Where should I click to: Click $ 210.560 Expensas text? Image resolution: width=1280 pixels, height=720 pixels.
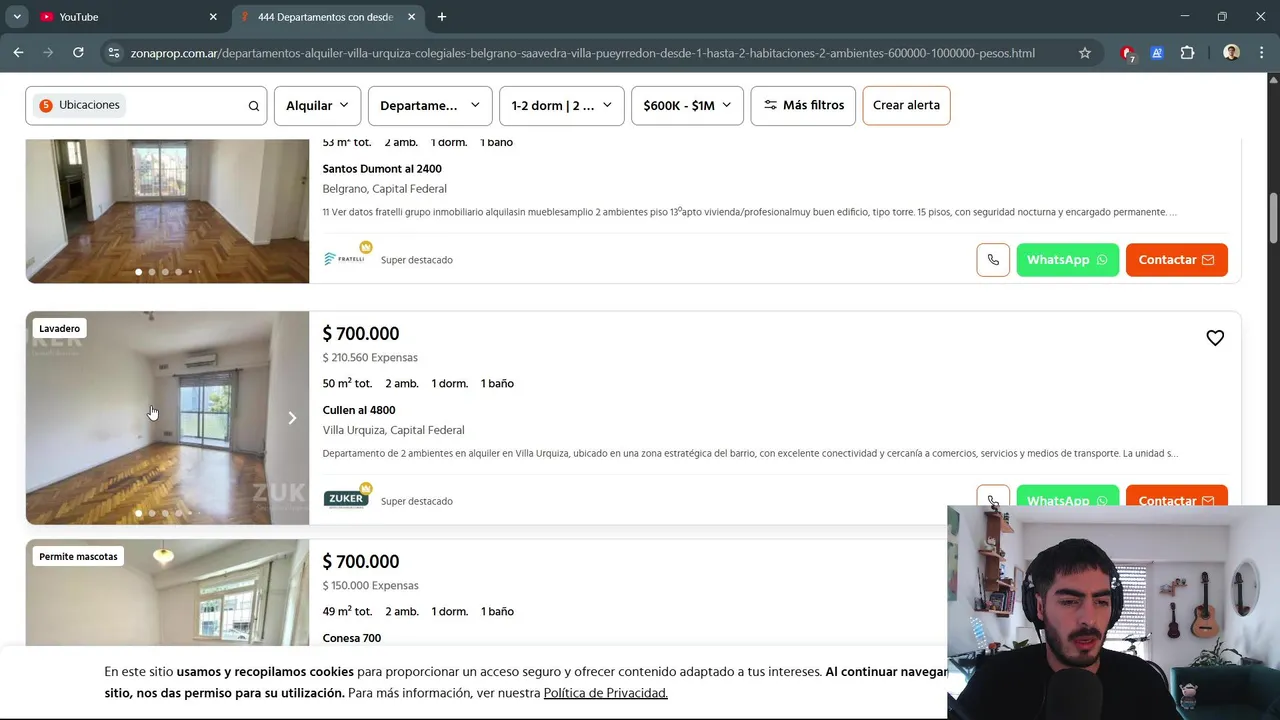click(370, 358)
